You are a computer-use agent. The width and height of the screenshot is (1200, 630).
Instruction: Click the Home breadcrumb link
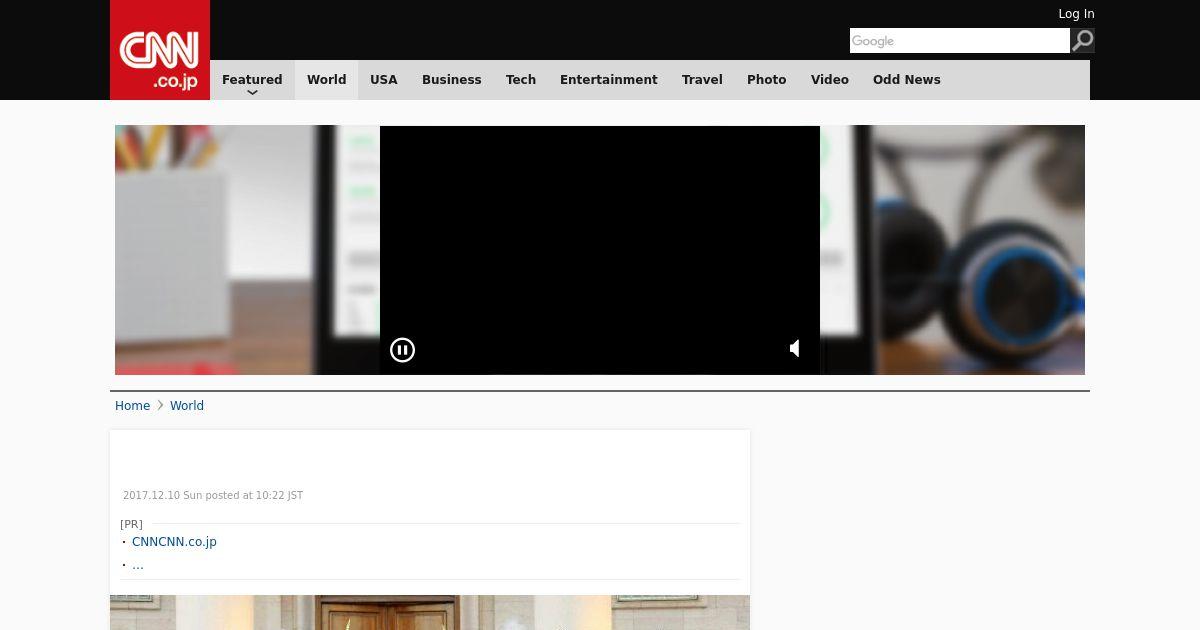[132, 406]
